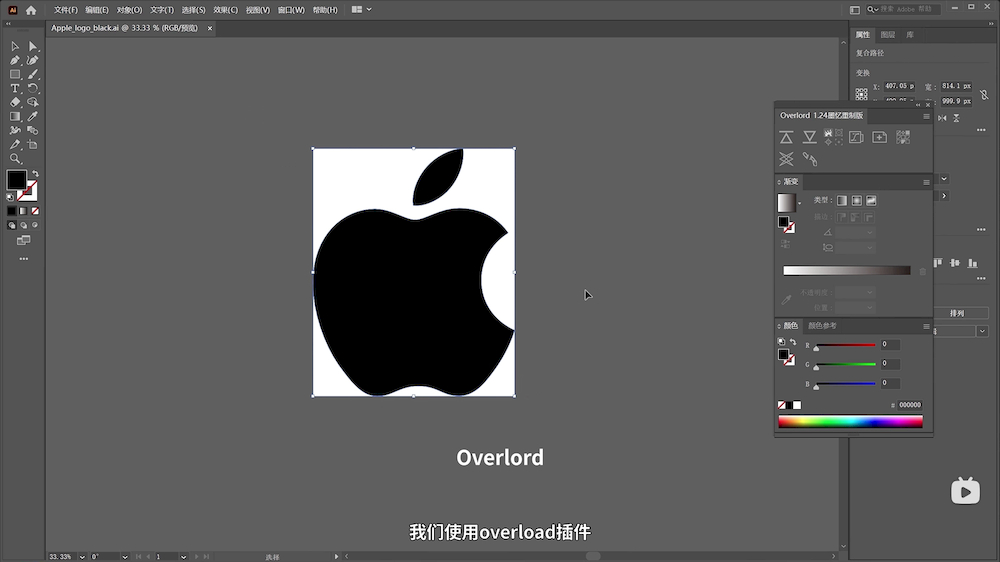Enable Draw Behind mode
1000x562 pixels.
point(24,225)
